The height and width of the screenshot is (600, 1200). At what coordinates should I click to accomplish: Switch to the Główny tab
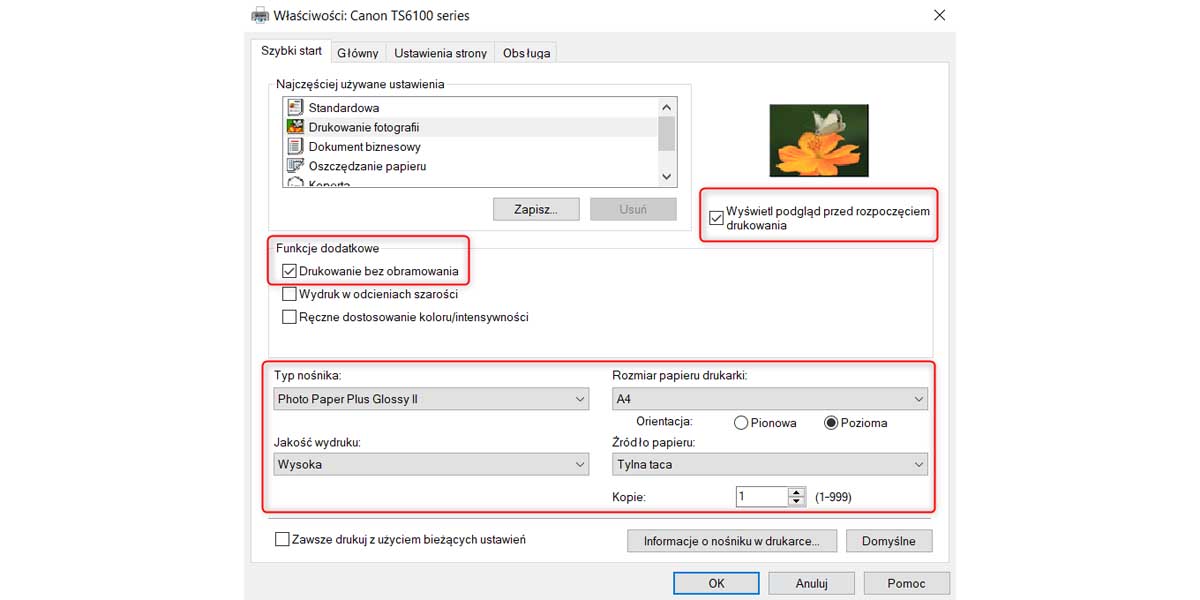tap(357, 53)
